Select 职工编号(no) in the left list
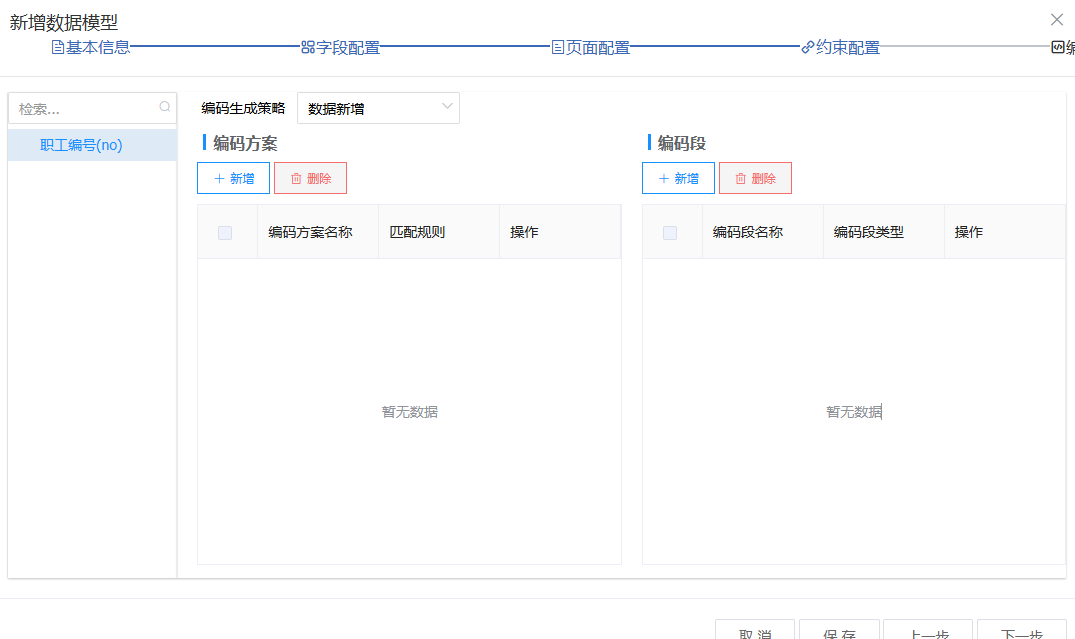 (82, 145)
